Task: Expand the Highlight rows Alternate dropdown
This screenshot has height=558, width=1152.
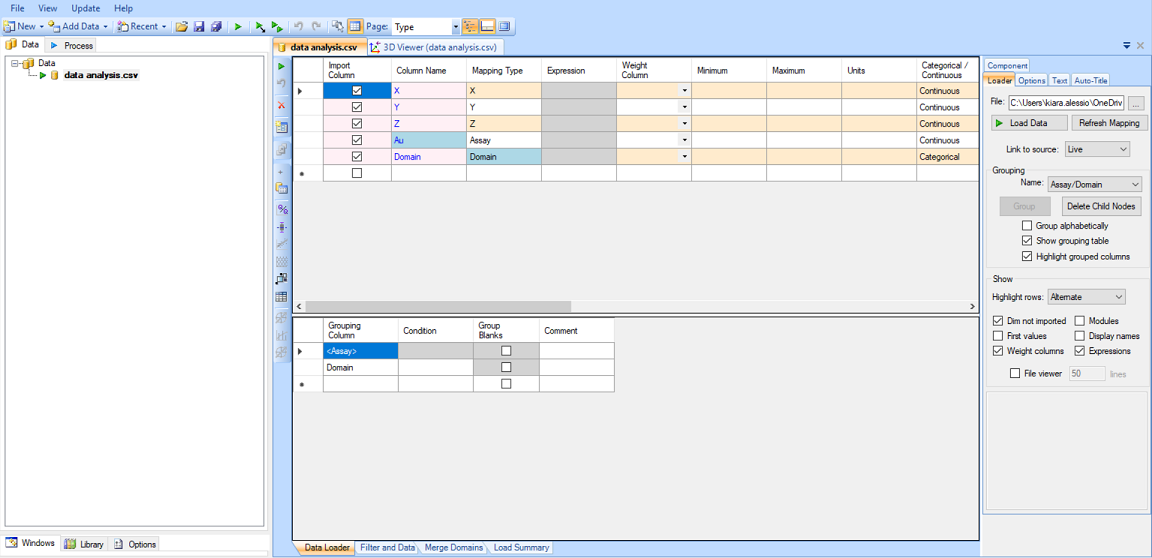Action: click(1086, 297)
